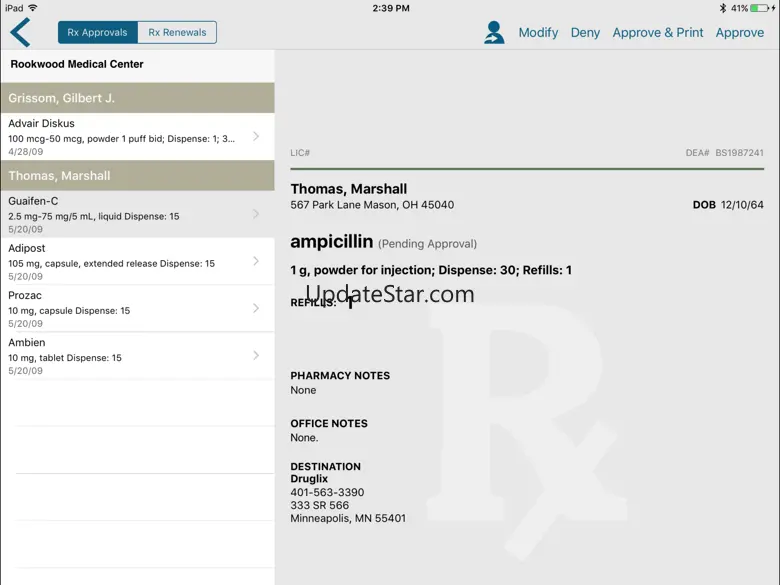Open the Guaifen-C row chevron

point(256,214)
